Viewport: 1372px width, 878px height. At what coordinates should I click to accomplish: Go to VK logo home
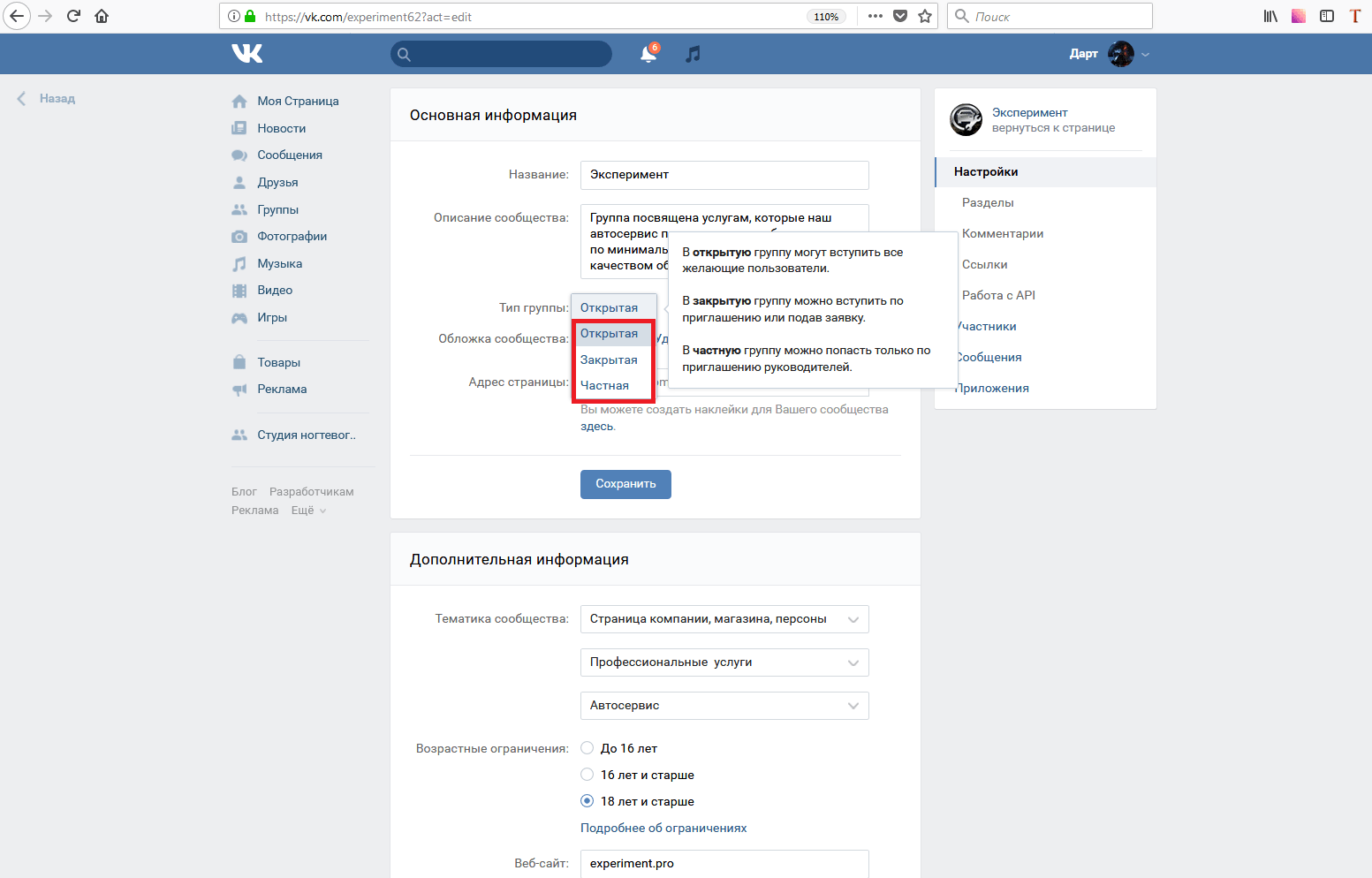(x=247, y=54)
